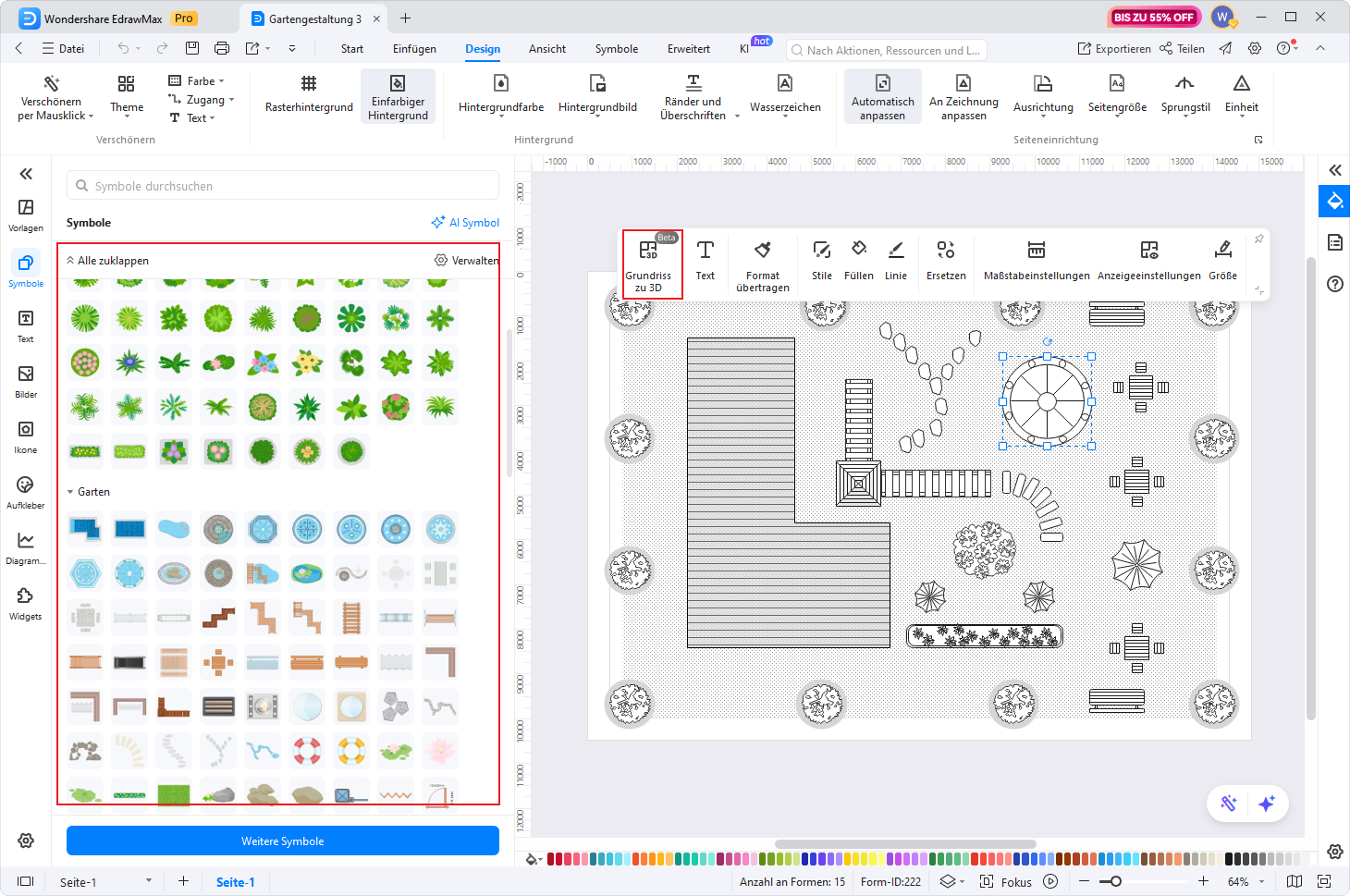Open the Einfügen ribbon tab
Viewport: 1350px width, 896px height.
coord(413,48)
